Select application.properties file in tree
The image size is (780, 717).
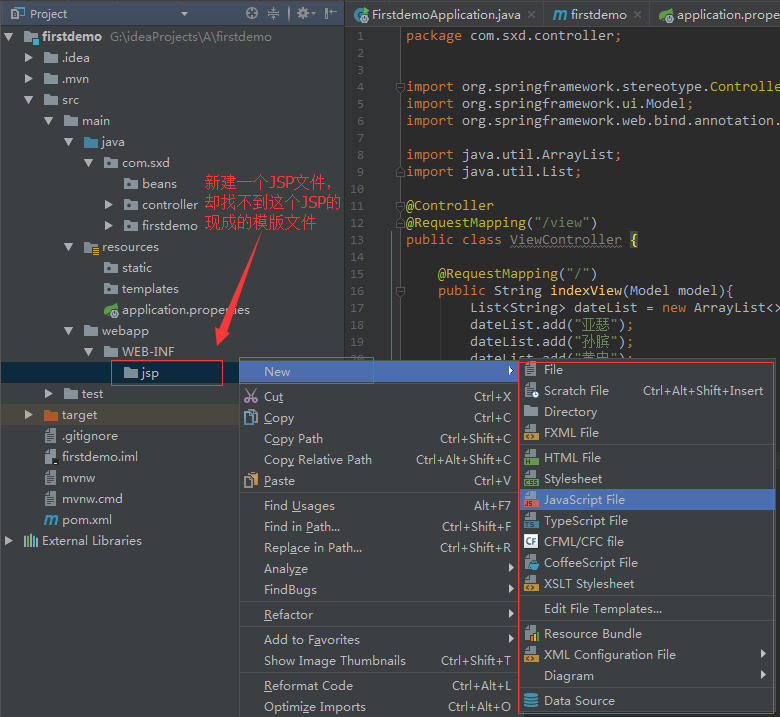(x=177, y=310)
